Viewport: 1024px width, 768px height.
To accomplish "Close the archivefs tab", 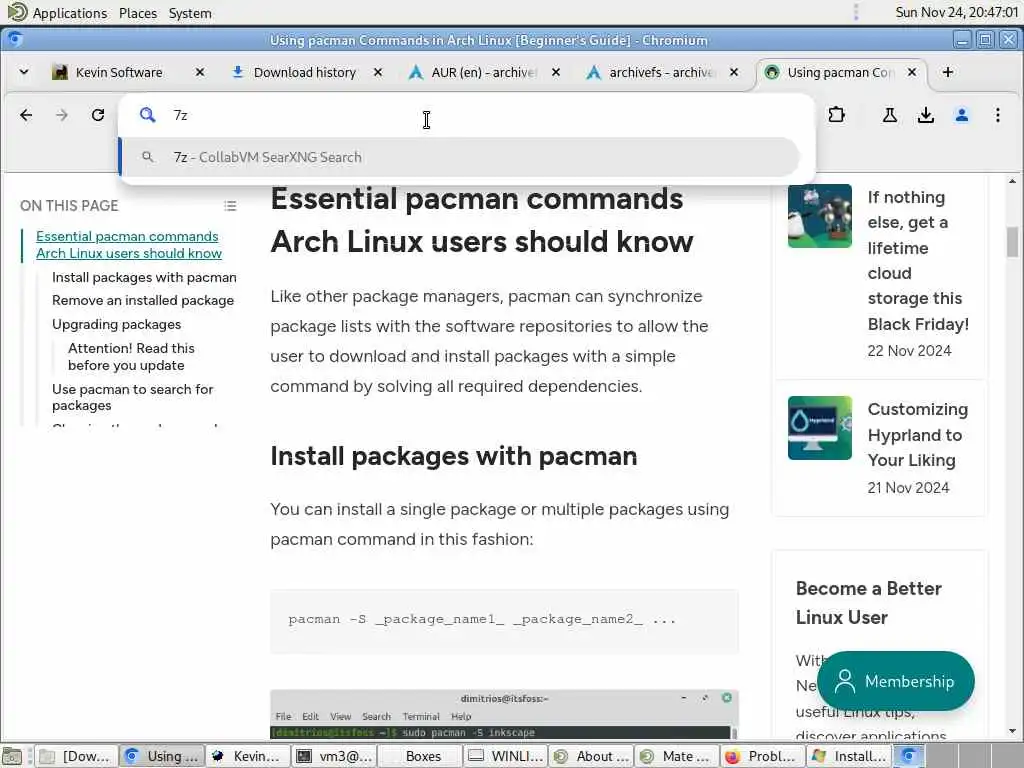I will (x=734, y=72).
